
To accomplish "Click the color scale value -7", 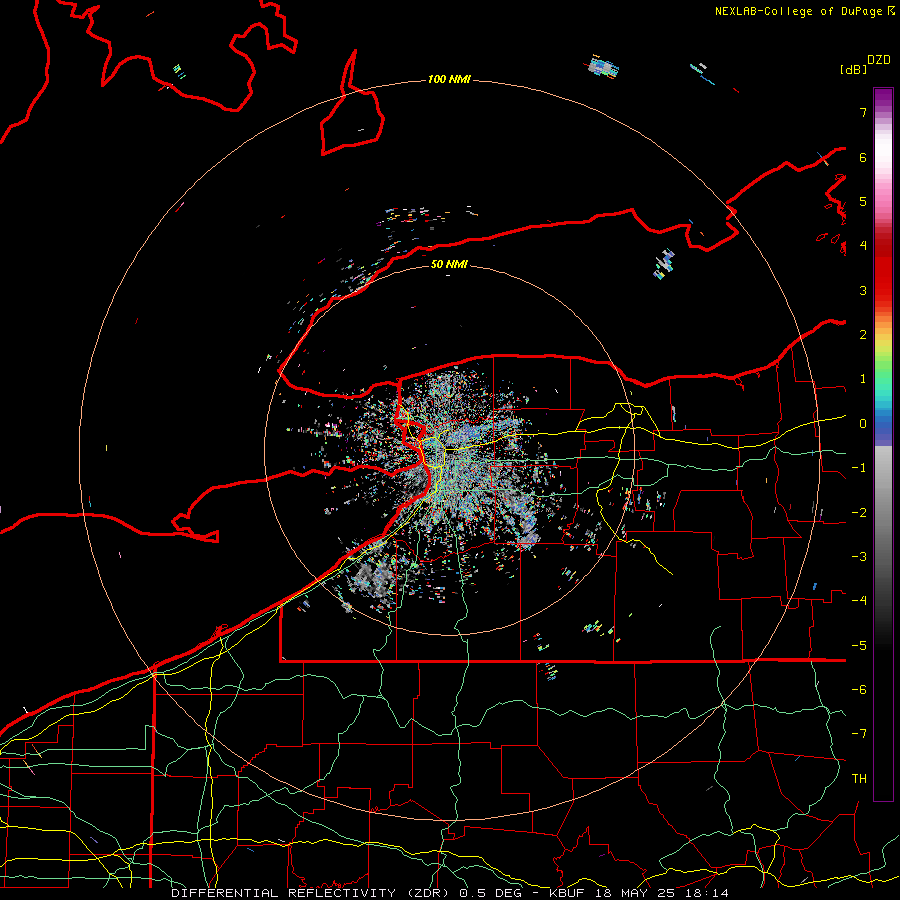I will 859,734.
